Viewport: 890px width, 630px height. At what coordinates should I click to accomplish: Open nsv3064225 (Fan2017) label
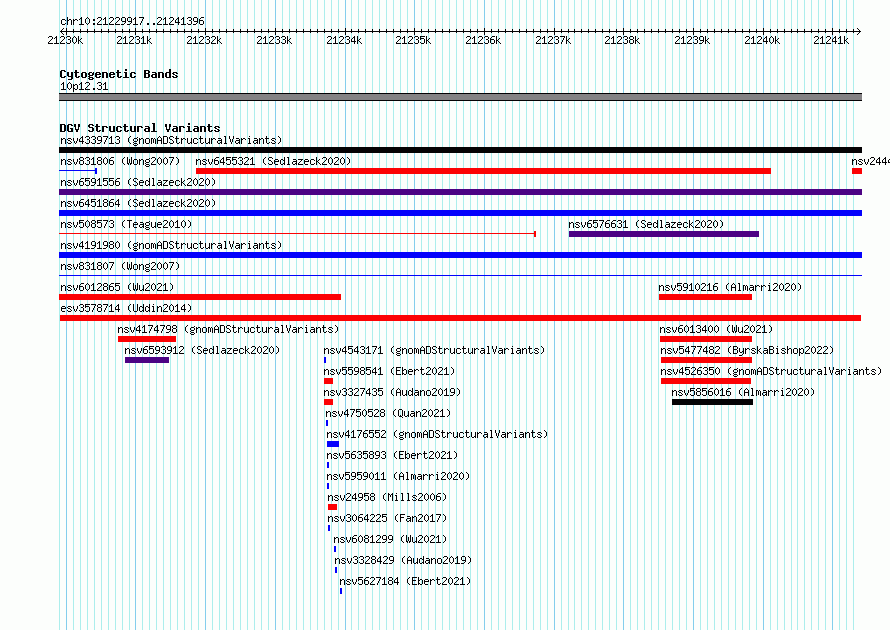pyautogui.click(x=387, y=518)
